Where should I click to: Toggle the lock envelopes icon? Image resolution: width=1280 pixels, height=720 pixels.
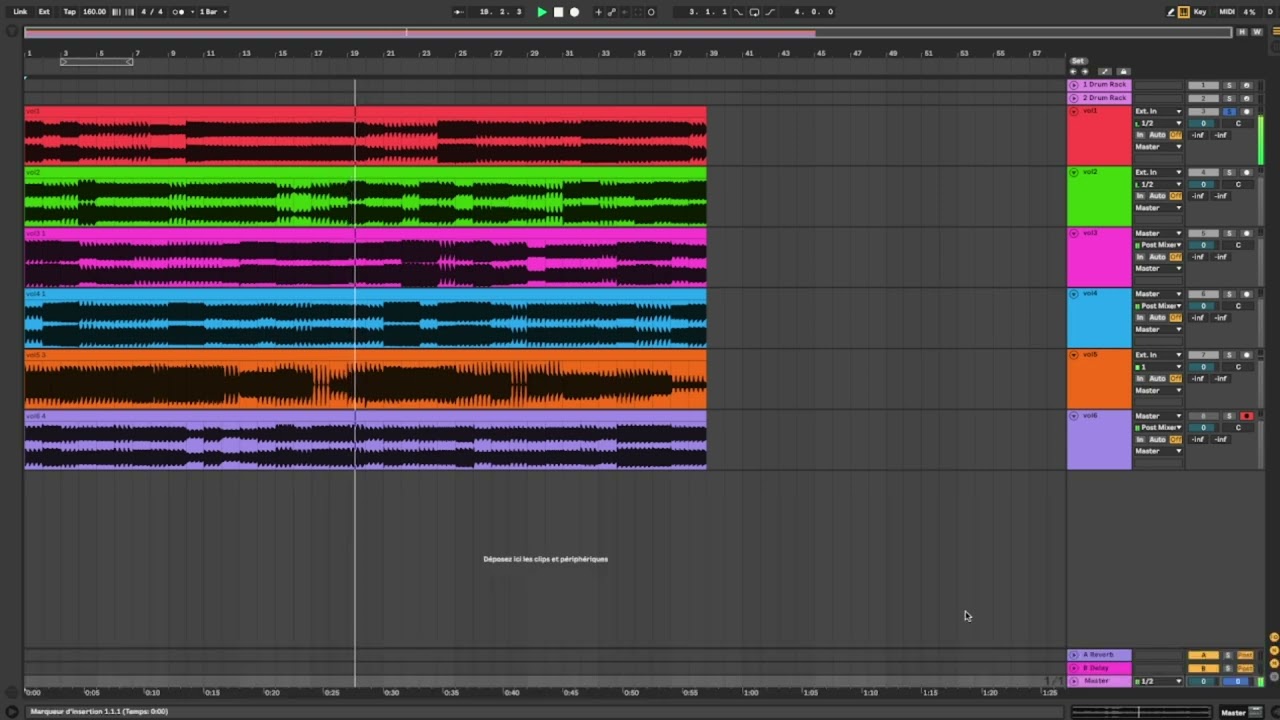point(1123,72)
